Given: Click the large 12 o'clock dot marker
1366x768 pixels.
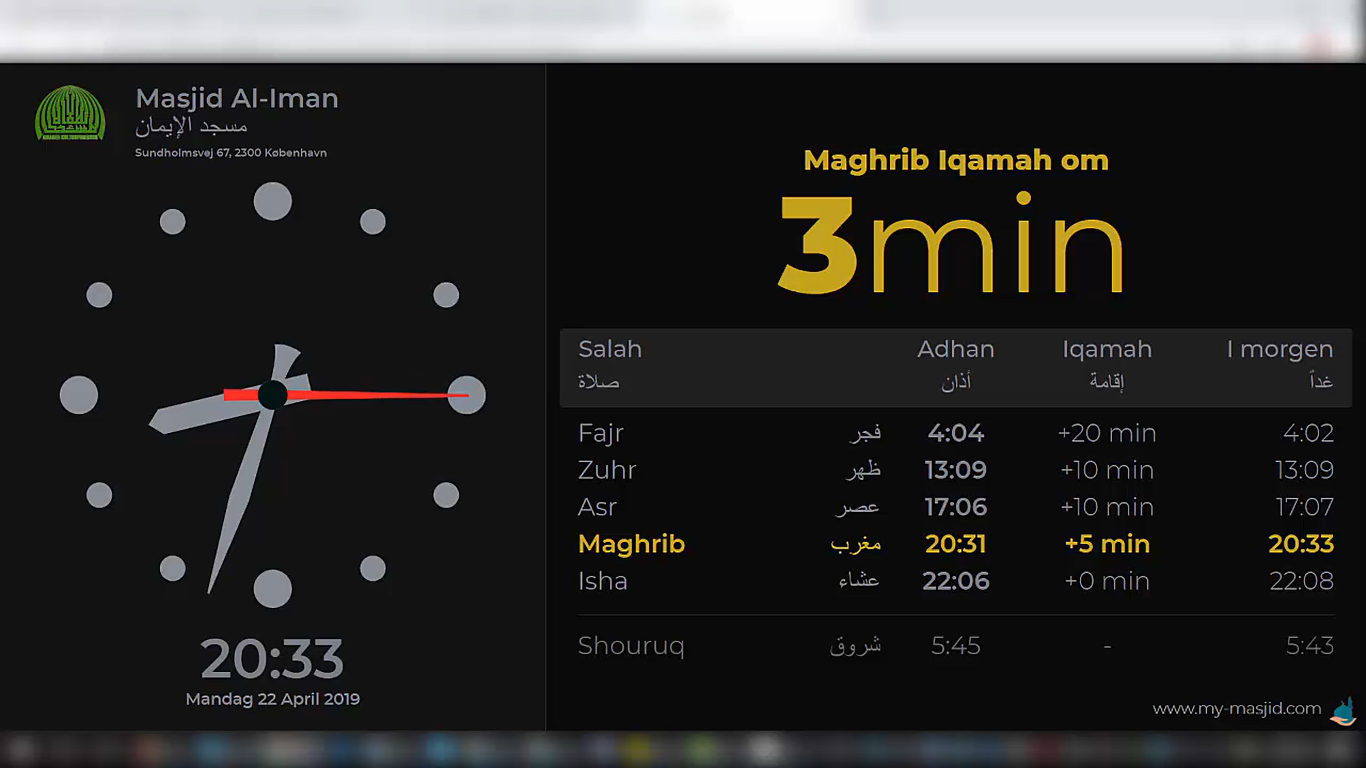Looking at the screenshot, I should pos(272,201).
